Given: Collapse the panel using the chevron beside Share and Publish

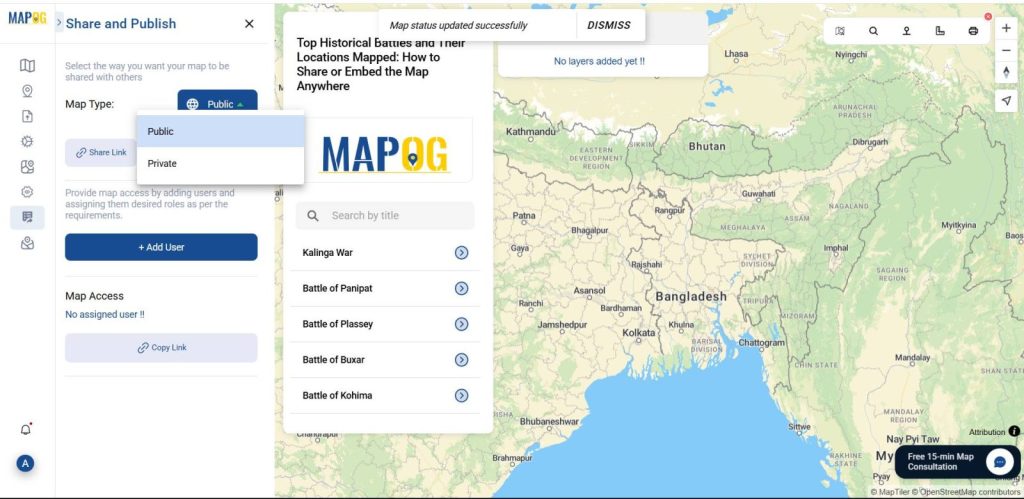Looking at the screenshot, I should click(x=59, y=23).
